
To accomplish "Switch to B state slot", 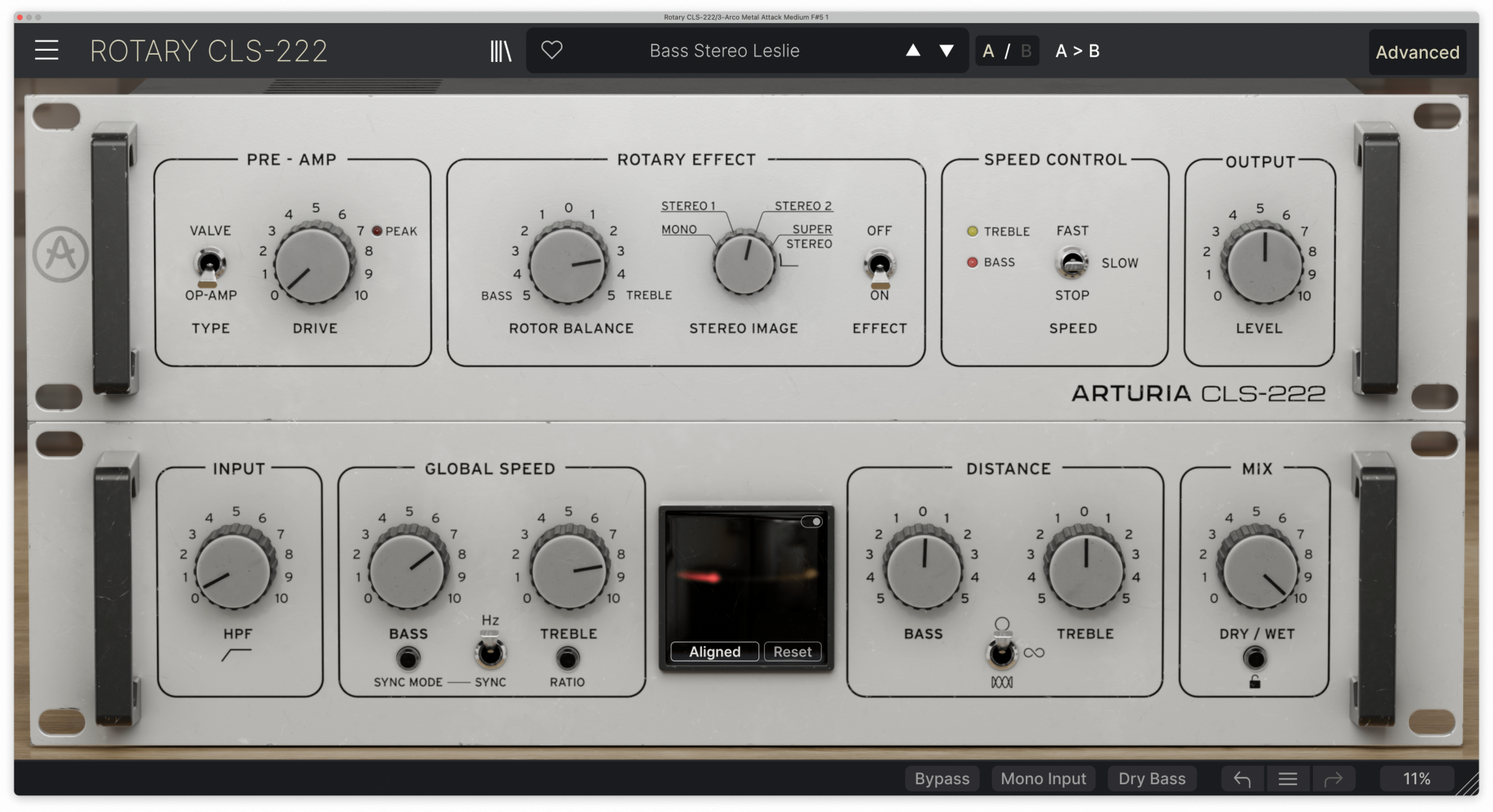I will [x=1026, y=51].
